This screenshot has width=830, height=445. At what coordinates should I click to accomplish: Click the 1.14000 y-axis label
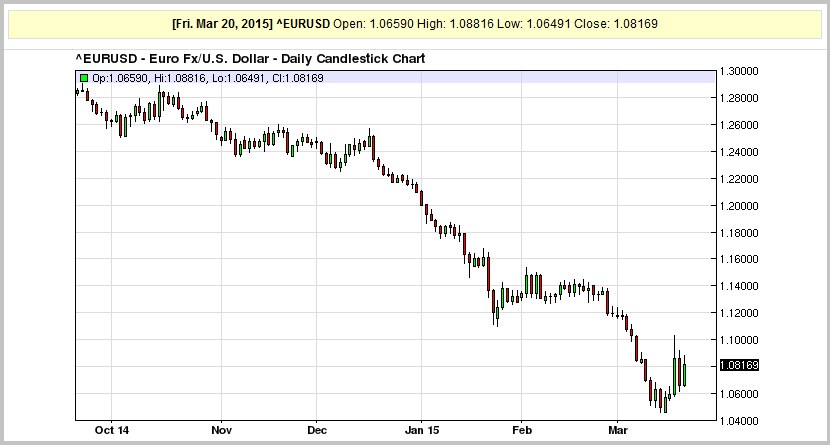click(739, 286)
